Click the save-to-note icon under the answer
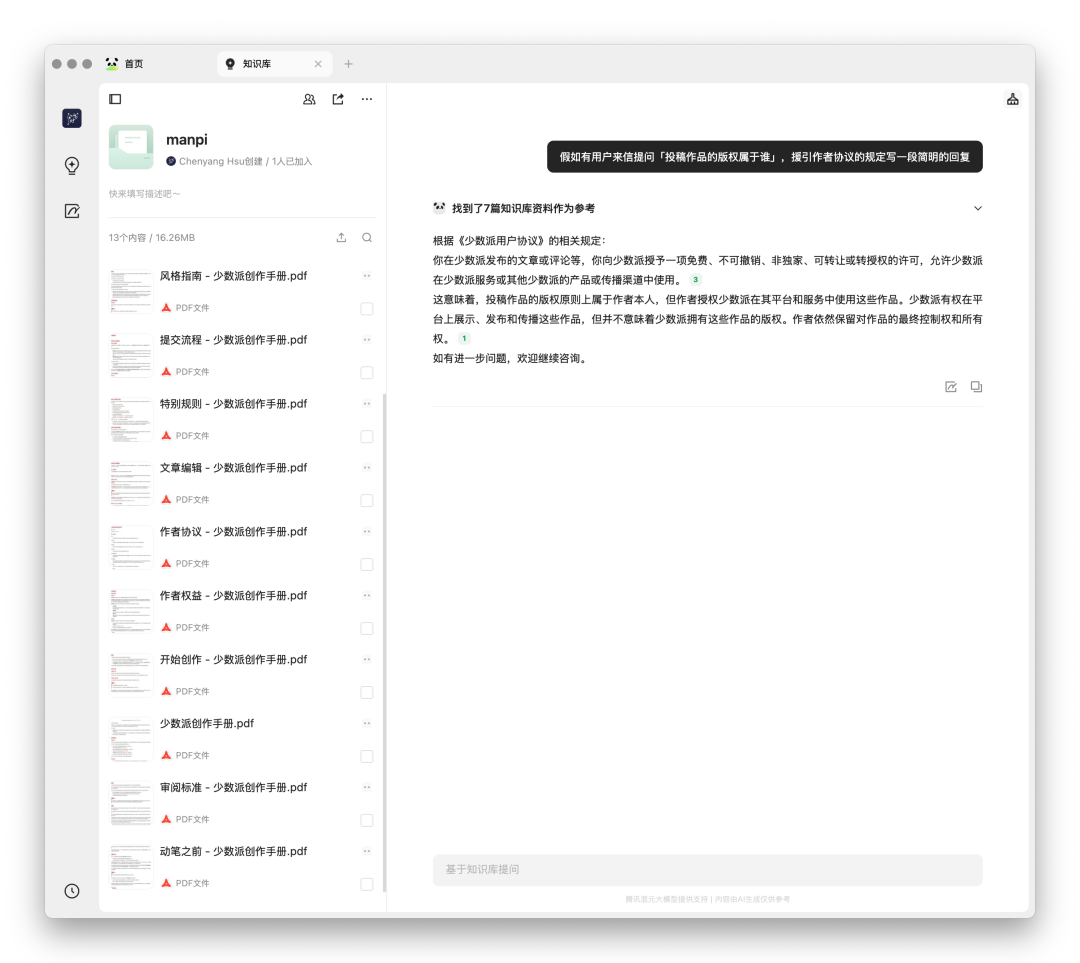The image size is (1080, 963). coord(951,386)
